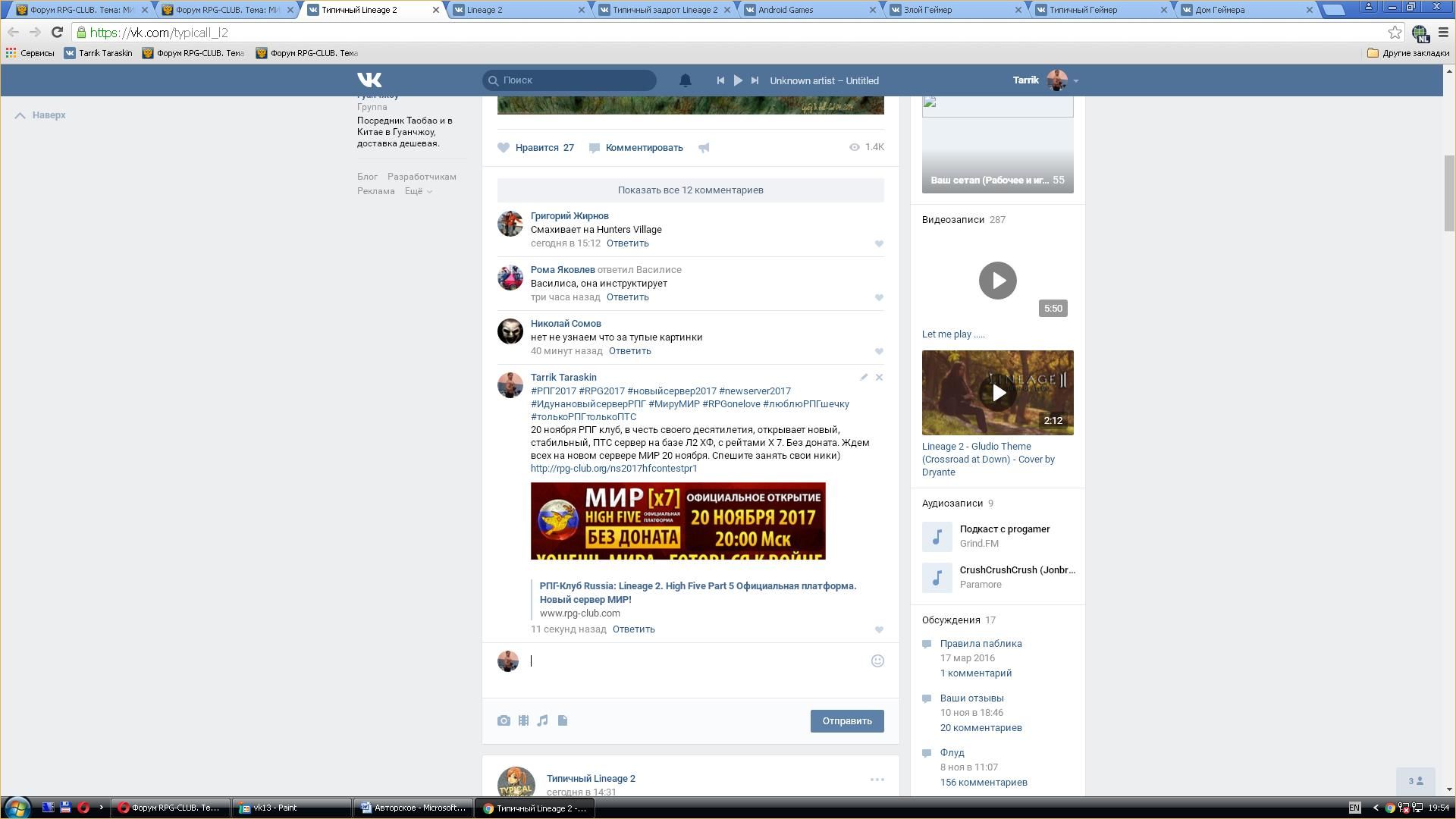This screenshot has width=1456, height=819.
Task: Like Николай Сомов's comment with the heart
Action: 879,352
